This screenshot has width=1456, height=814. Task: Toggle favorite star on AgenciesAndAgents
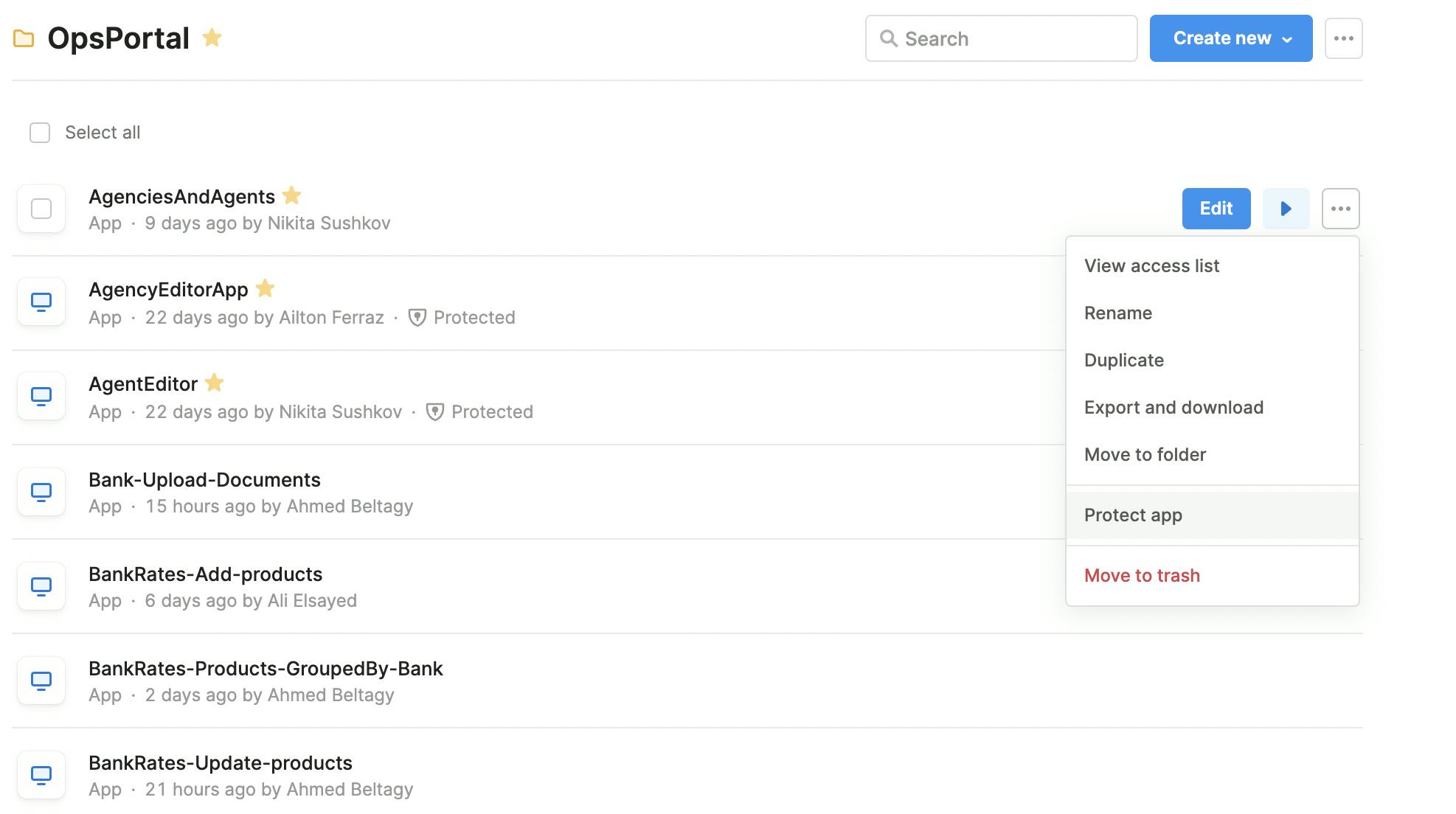pos(292,195)
